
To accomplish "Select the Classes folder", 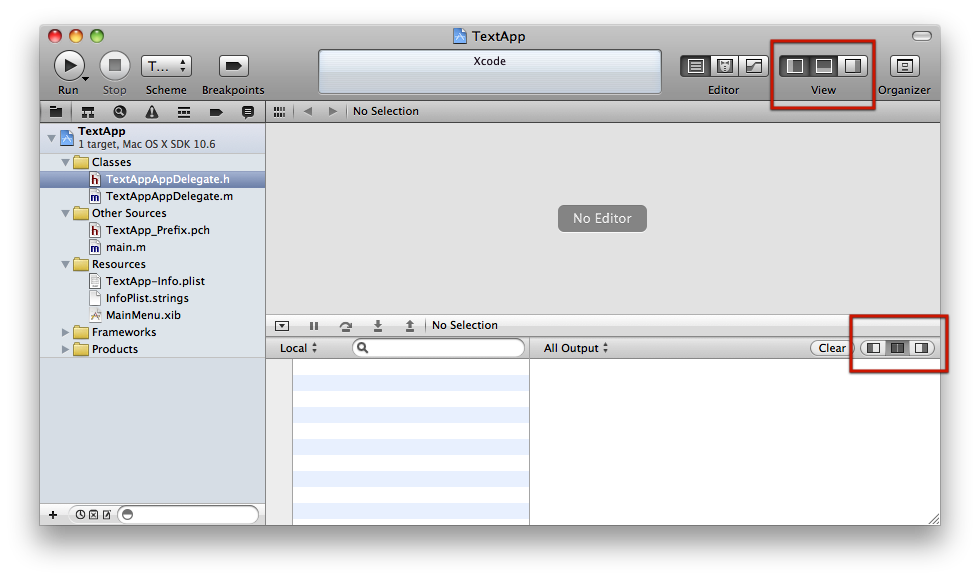I will 152,162.
